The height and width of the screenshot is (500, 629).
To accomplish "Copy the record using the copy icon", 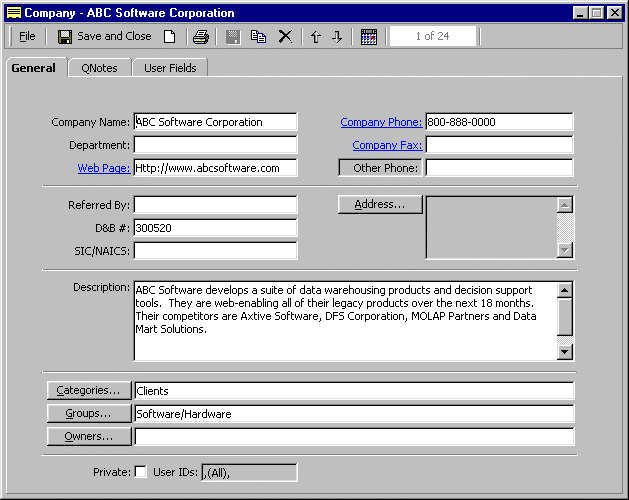I will (258, 37).
